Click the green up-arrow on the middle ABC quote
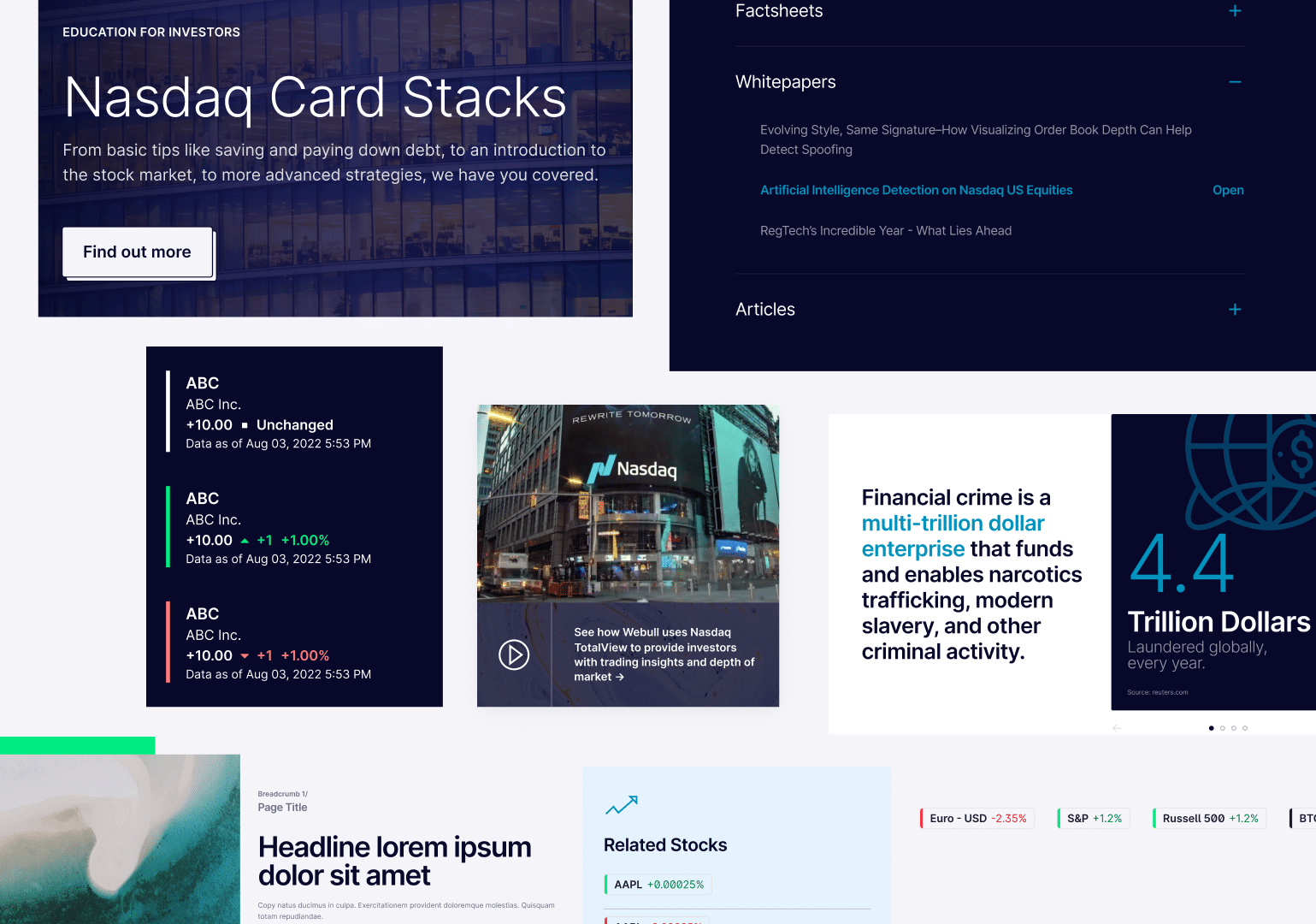The width and height of the screenshot is (1316, 924). pyautogui.click(x=244, y=540)
